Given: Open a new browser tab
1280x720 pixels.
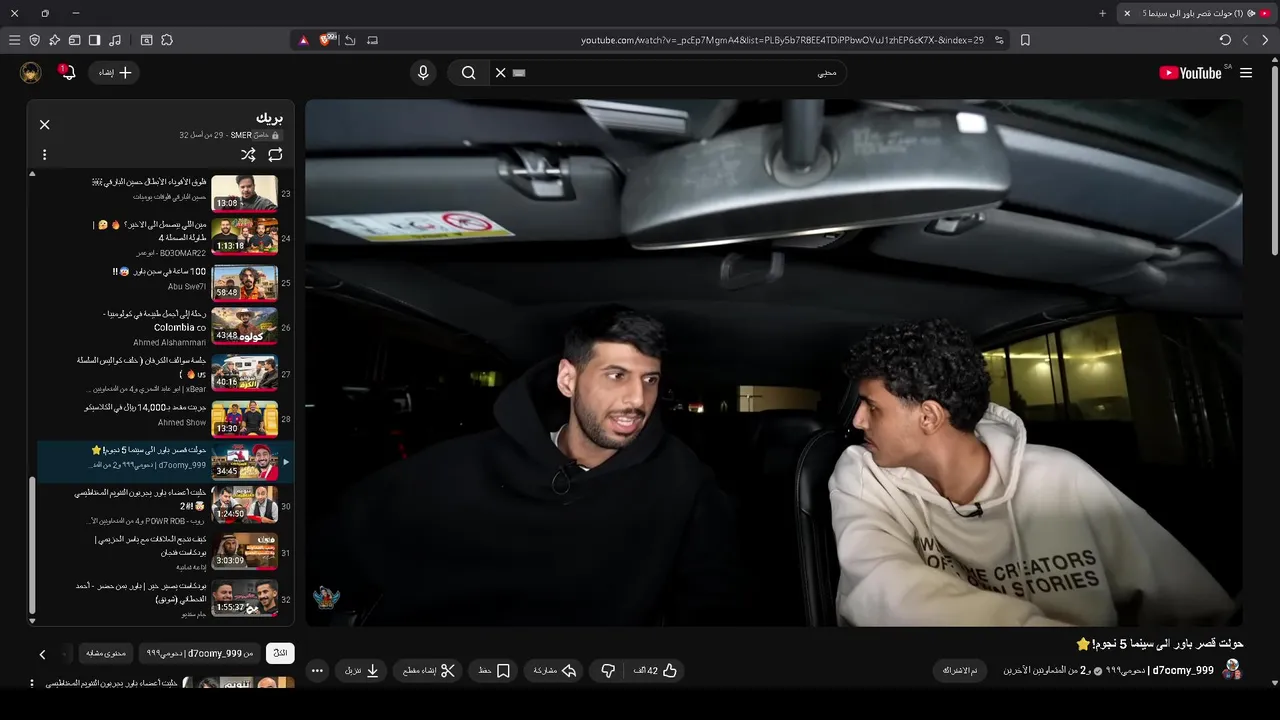Looking at the screenshot, I should tap(1103, 13).
